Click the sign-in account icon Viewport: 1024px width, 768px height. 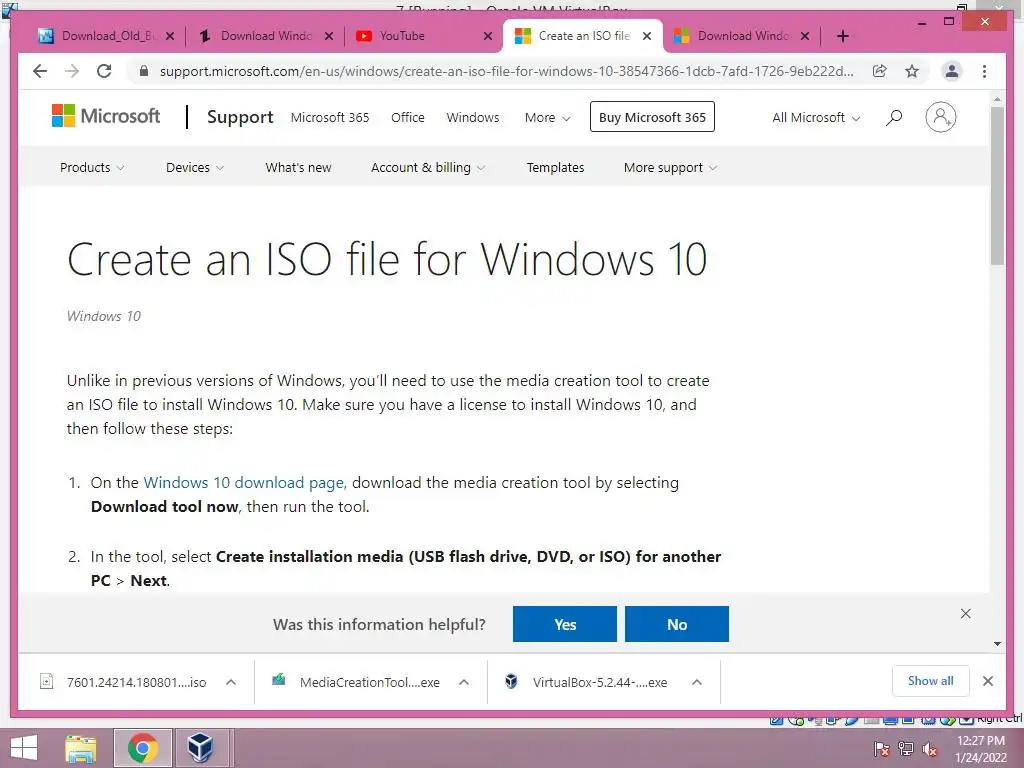pos(940,118)
